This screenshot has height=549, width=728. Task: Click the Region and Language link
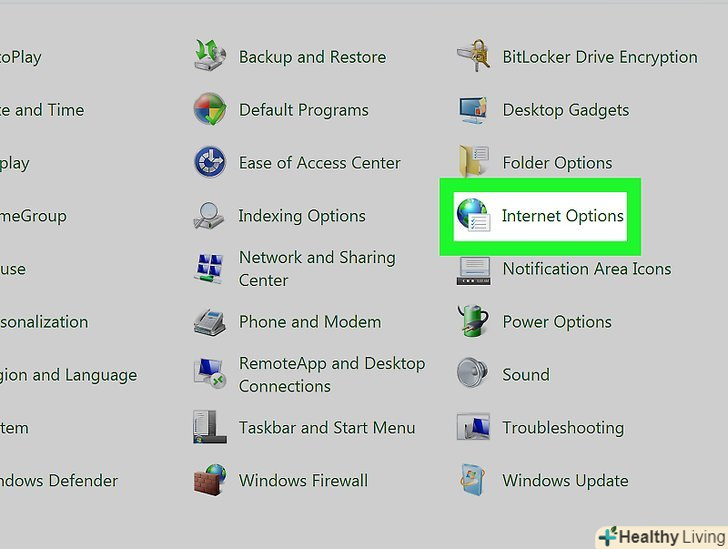pyautogui.click(x=68, y=375)
